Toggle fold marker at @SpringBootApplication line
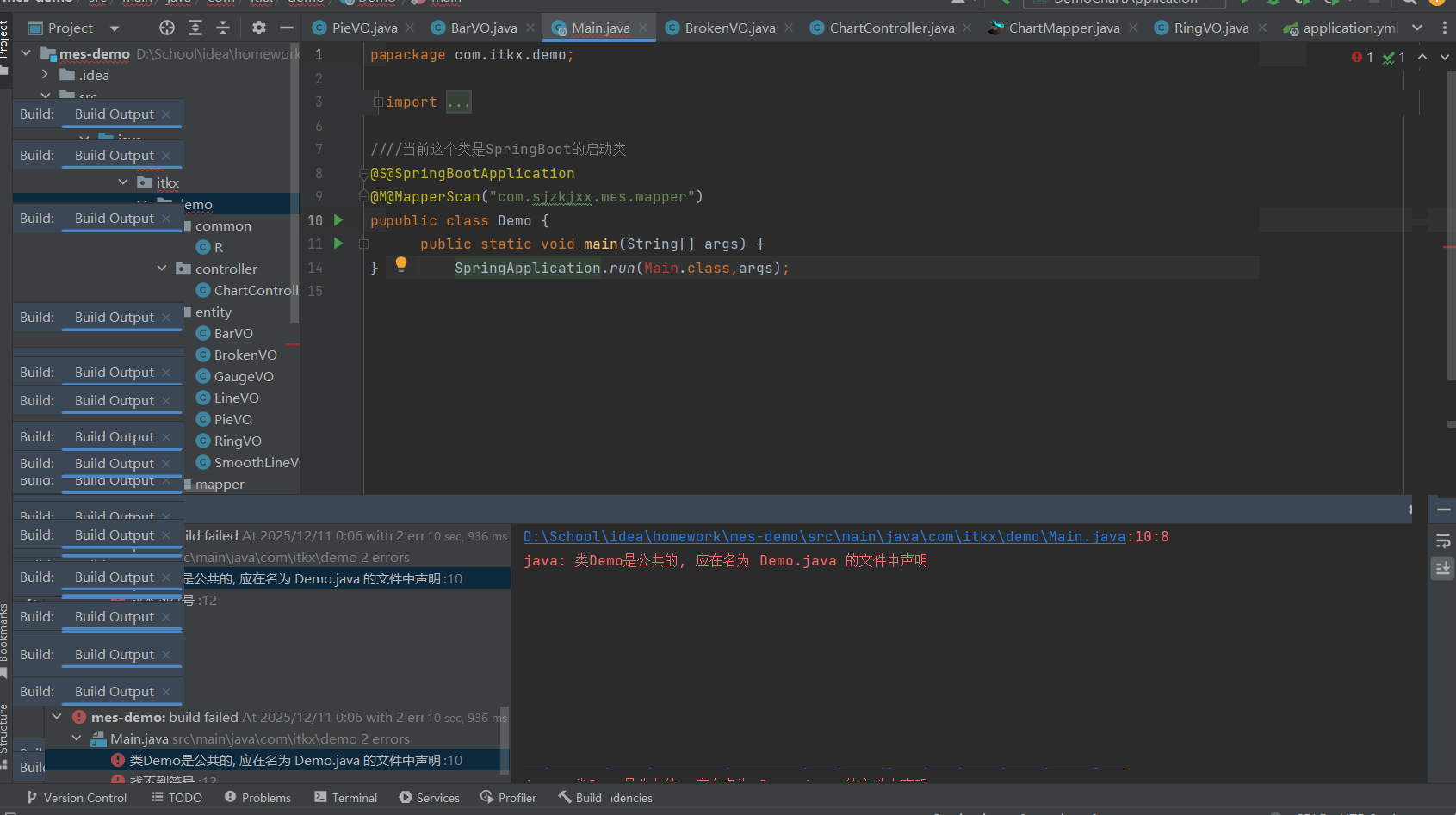Viewport: 1456px width, 815px height. (x=363, y=174)
